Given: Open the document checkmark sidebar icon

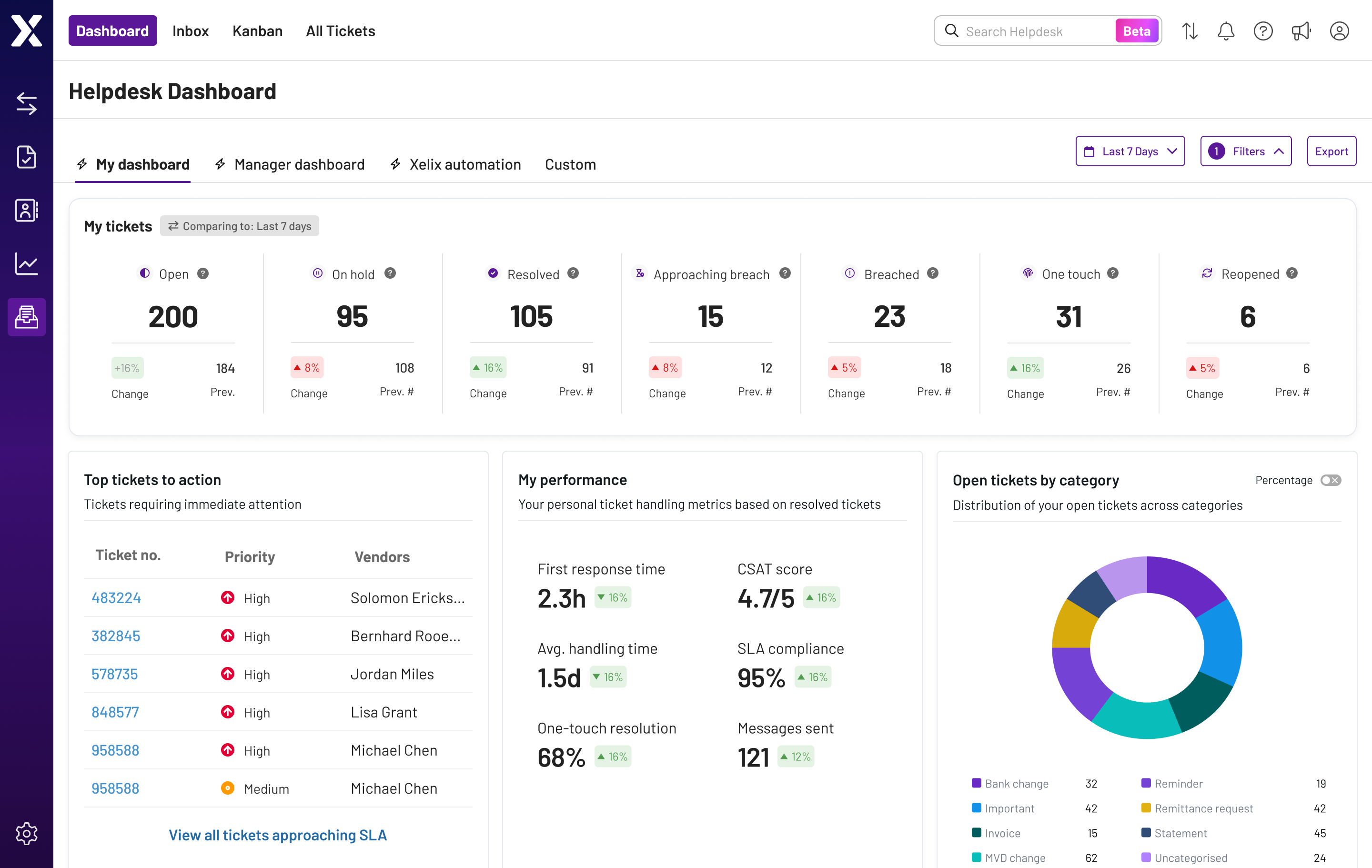Looking at the screenshot, I should coord(26,157).
